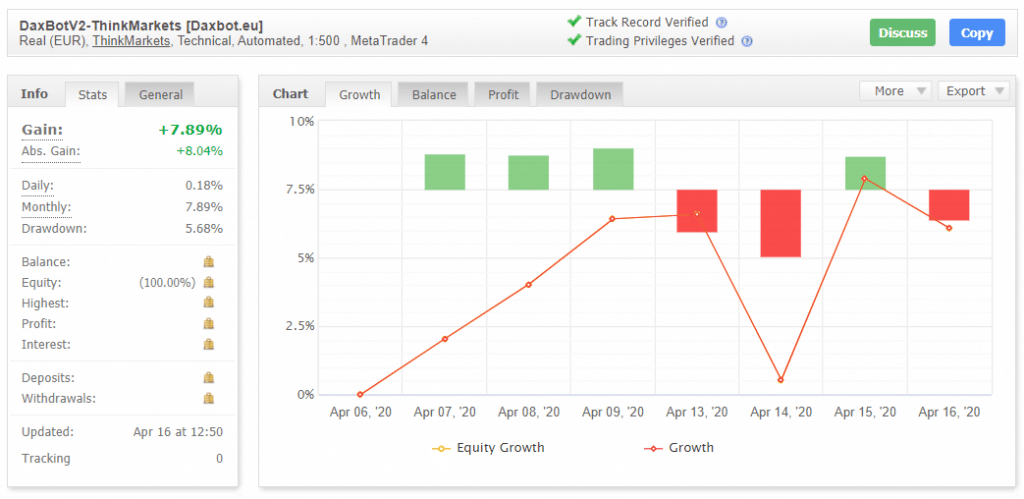Screen dimensions: 1024x499
Task: Click the Trading Privileges Verified help icon
Action: point(747,41)
